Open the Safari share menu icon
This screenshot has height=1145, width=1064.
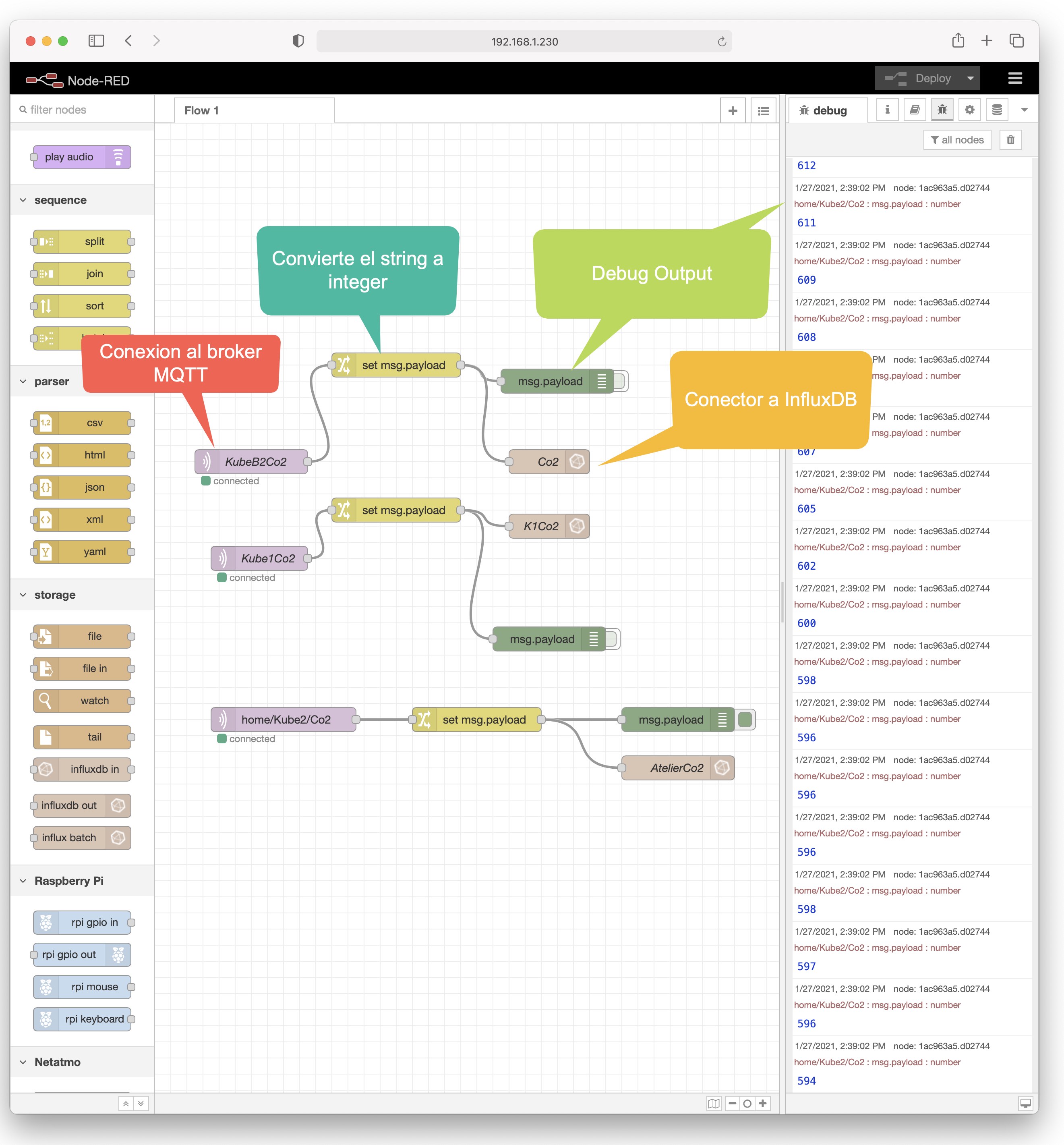point(958,40)
